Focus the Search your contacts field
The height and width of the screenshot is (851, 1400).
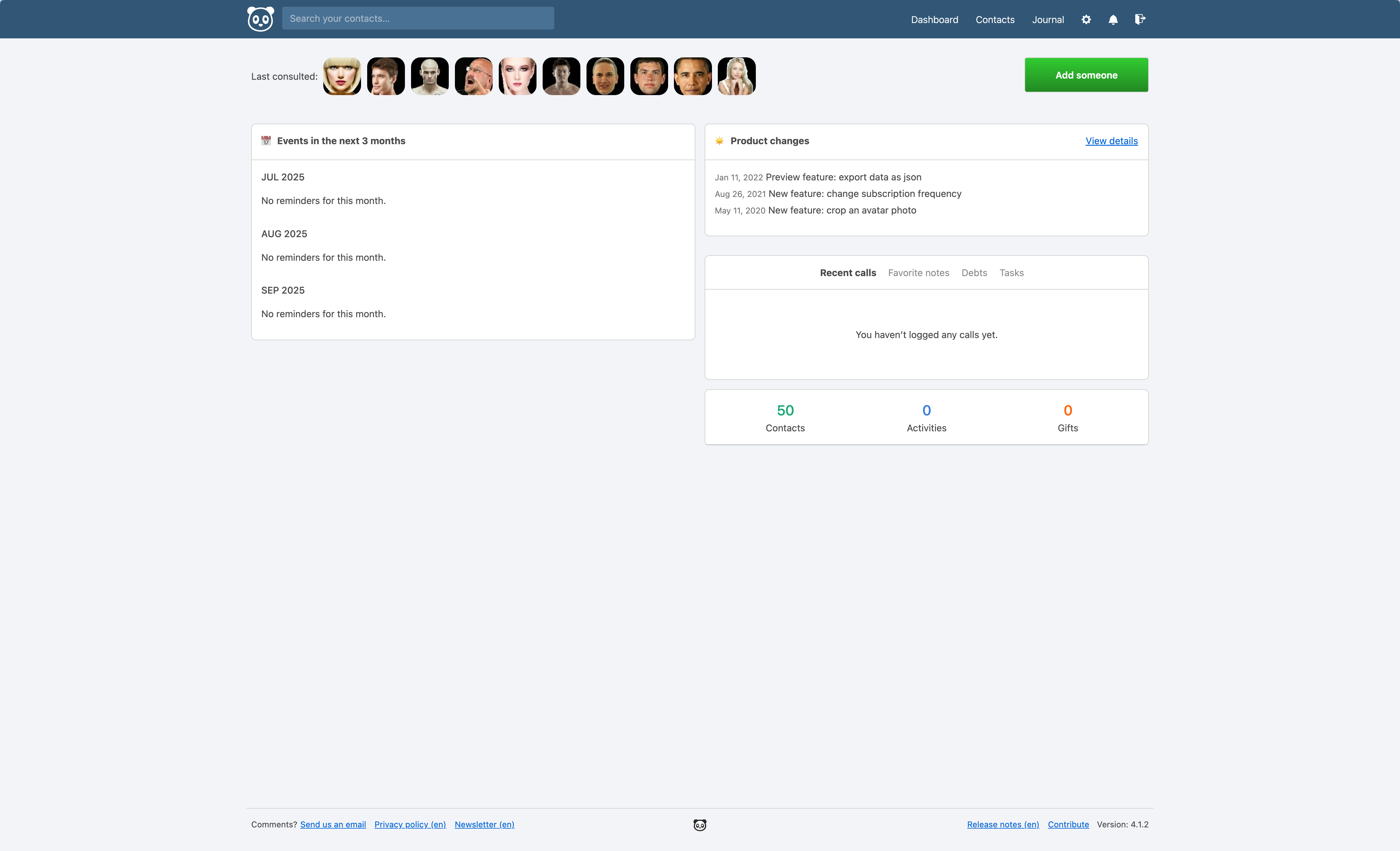417,18
